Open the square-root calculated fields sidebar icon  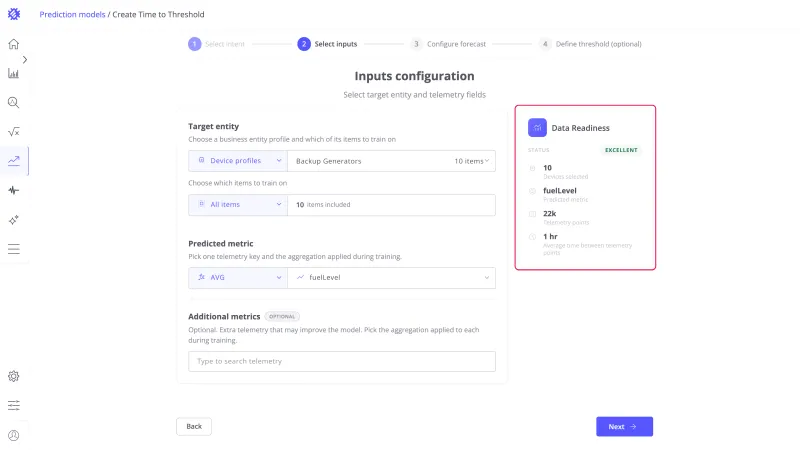pyautogui.click(x=14, y=132)
